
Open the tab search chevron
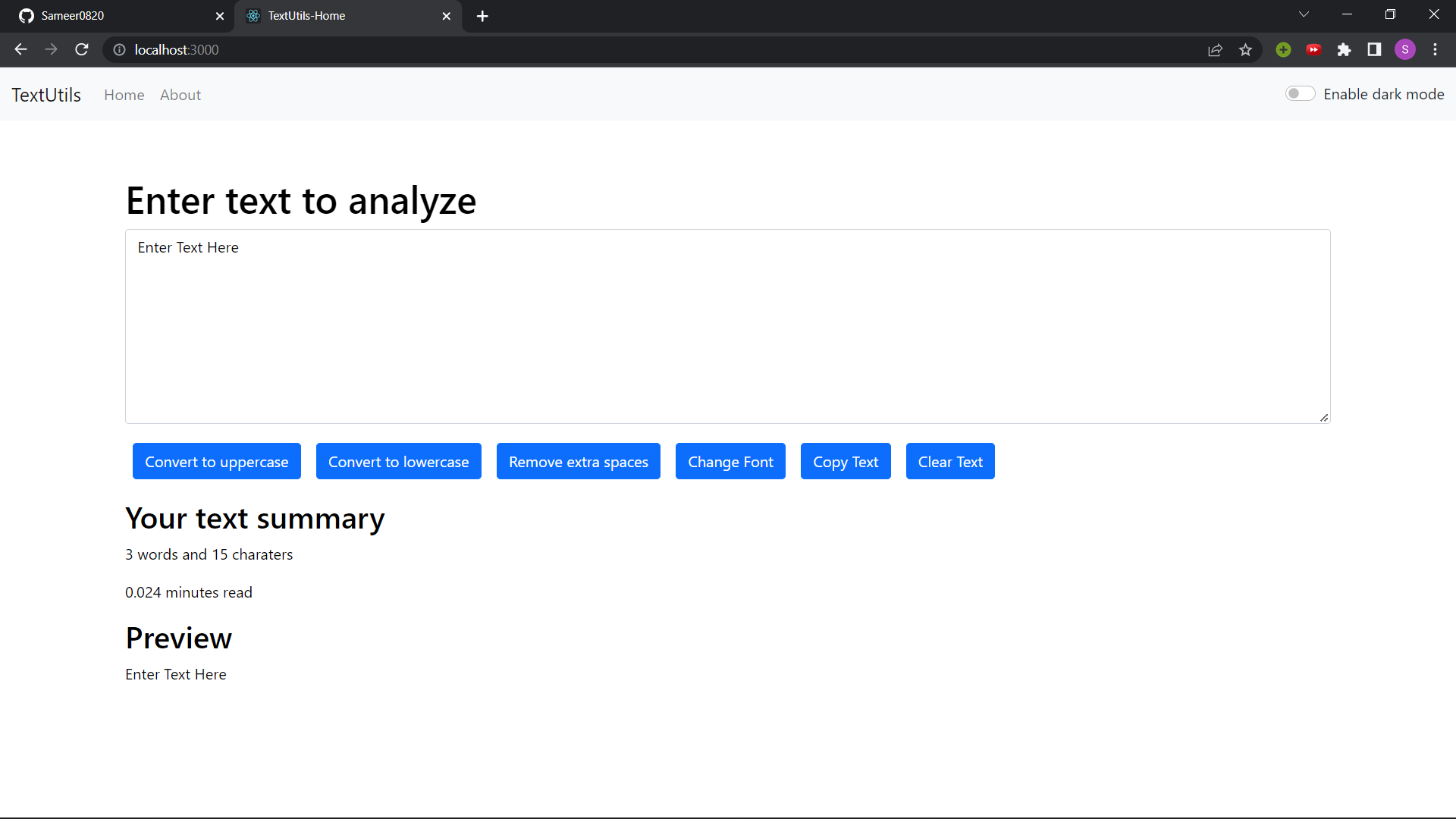click(1304, 14)
